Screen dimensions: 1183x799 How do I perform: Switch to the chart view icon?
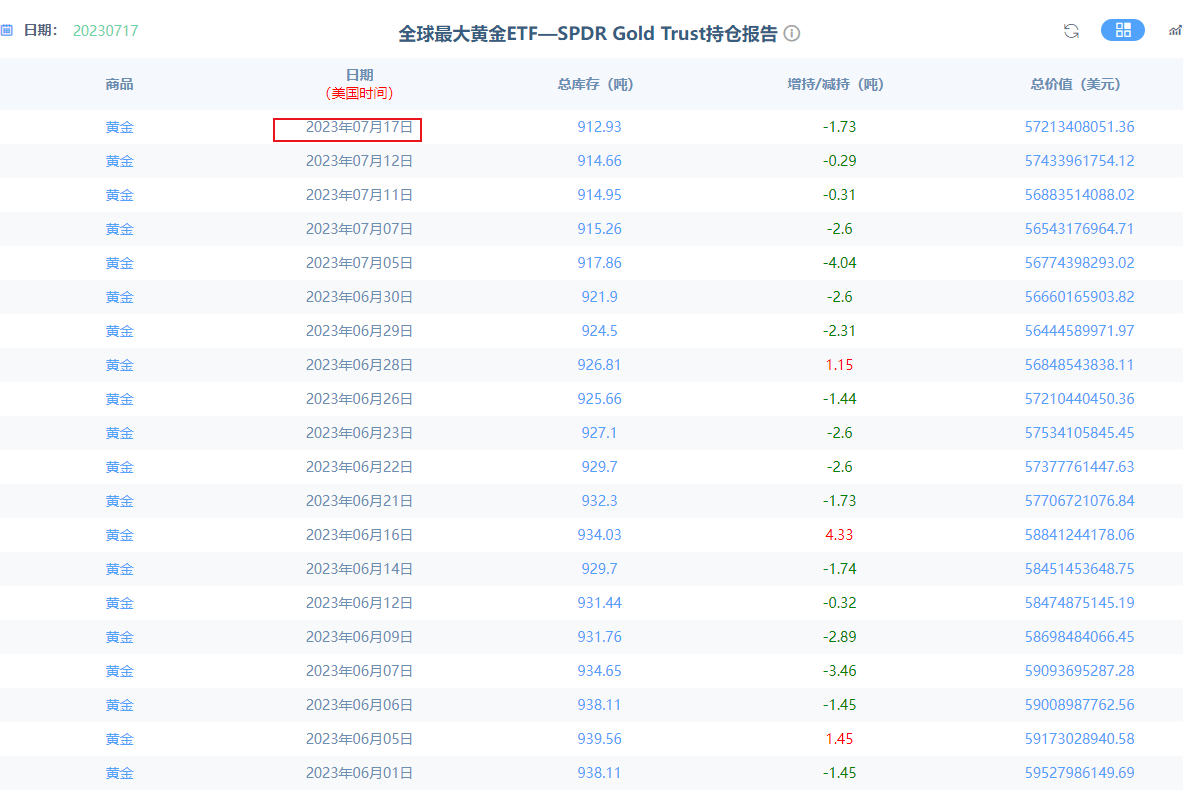1174,31
